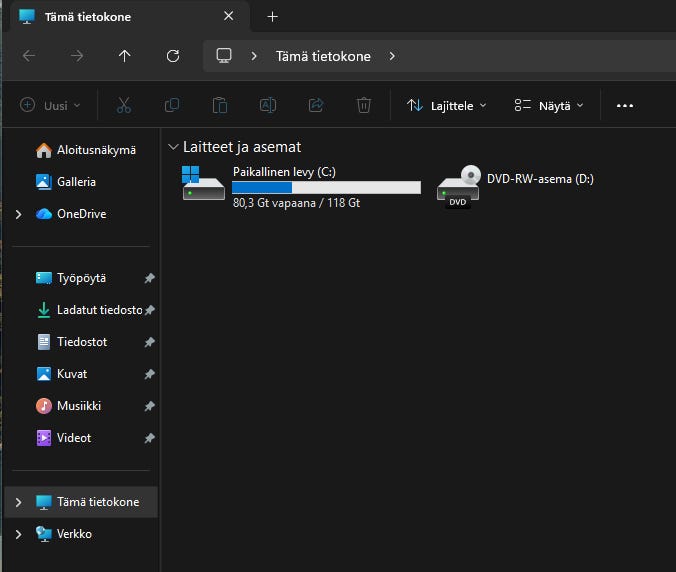Screen dimensions: 676x572
Task: Click the Paste clipboard icon
Action: click(x=220, y=105)
